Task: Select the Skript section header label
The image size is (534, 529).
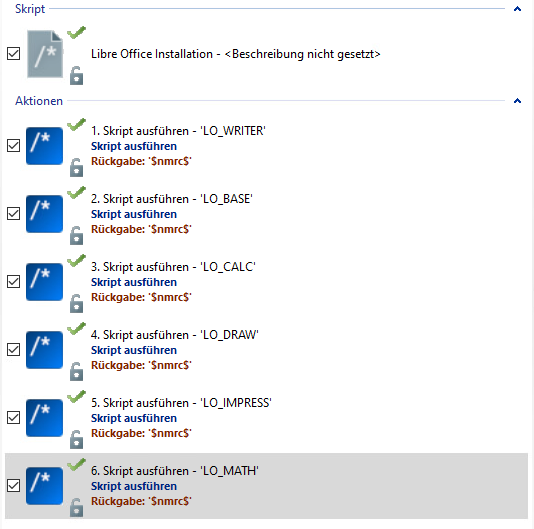Action: click(30, 9)
